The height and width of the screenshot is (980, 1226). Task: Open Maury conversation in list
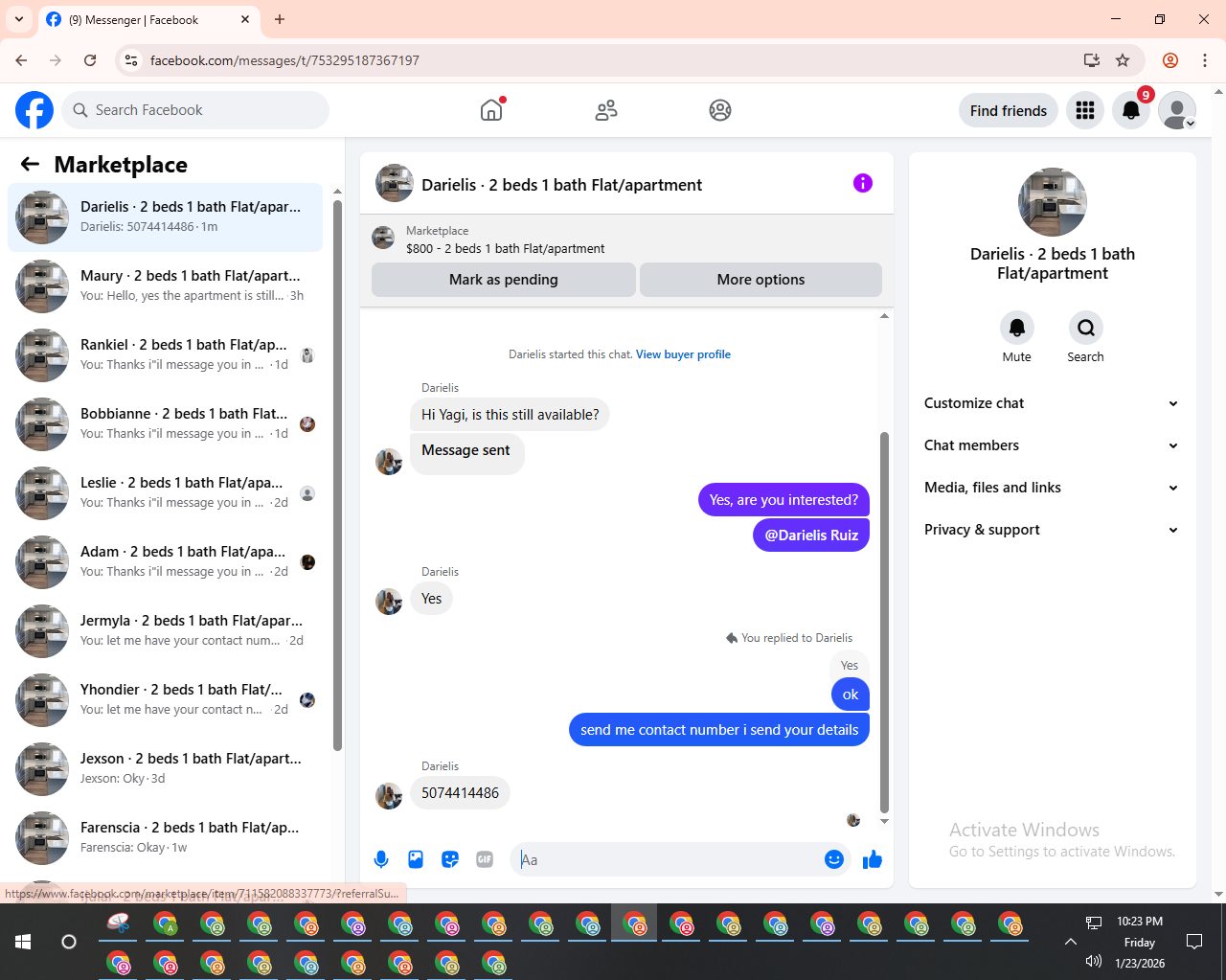point(165,286)
